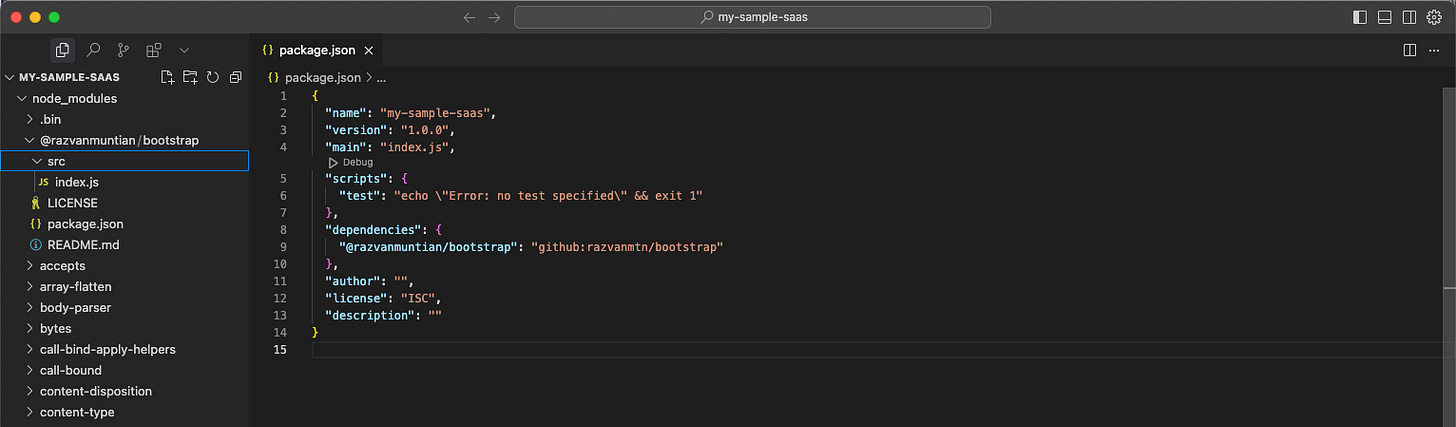Viewport: 1456px width, 427px height.
Task: Split the editor to the right
Action: [x=1410, y=49]
